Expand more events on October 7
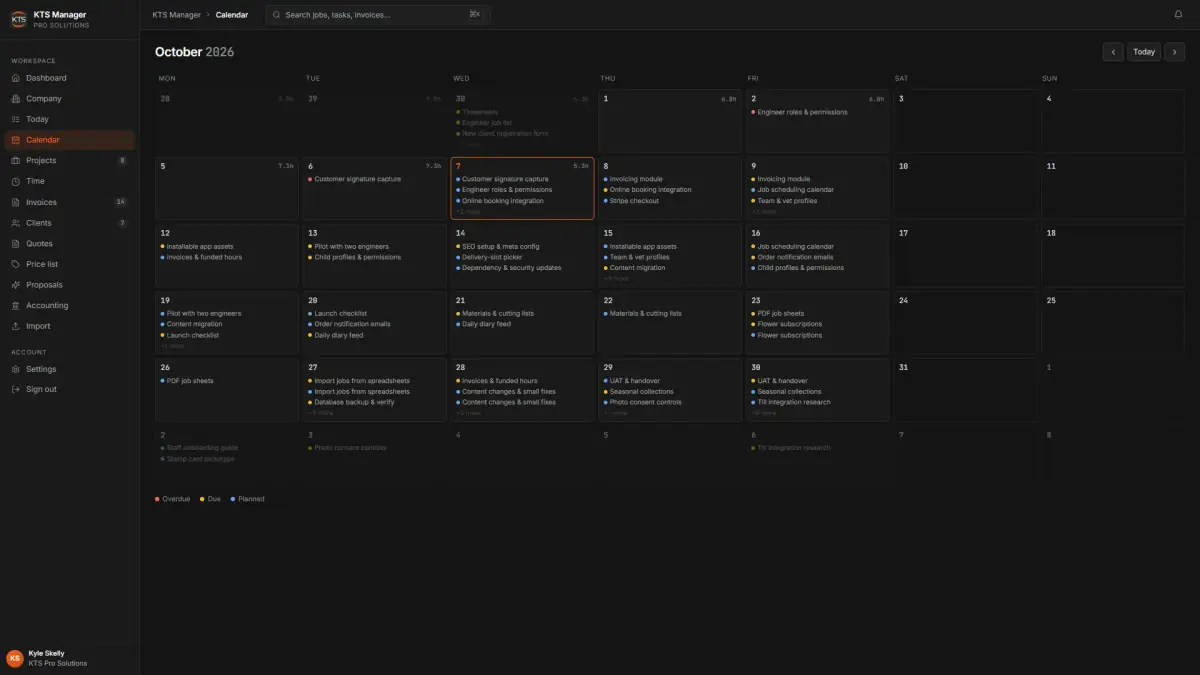The width and height of the screenshot is (1200, 675). (x=468, y=212)
